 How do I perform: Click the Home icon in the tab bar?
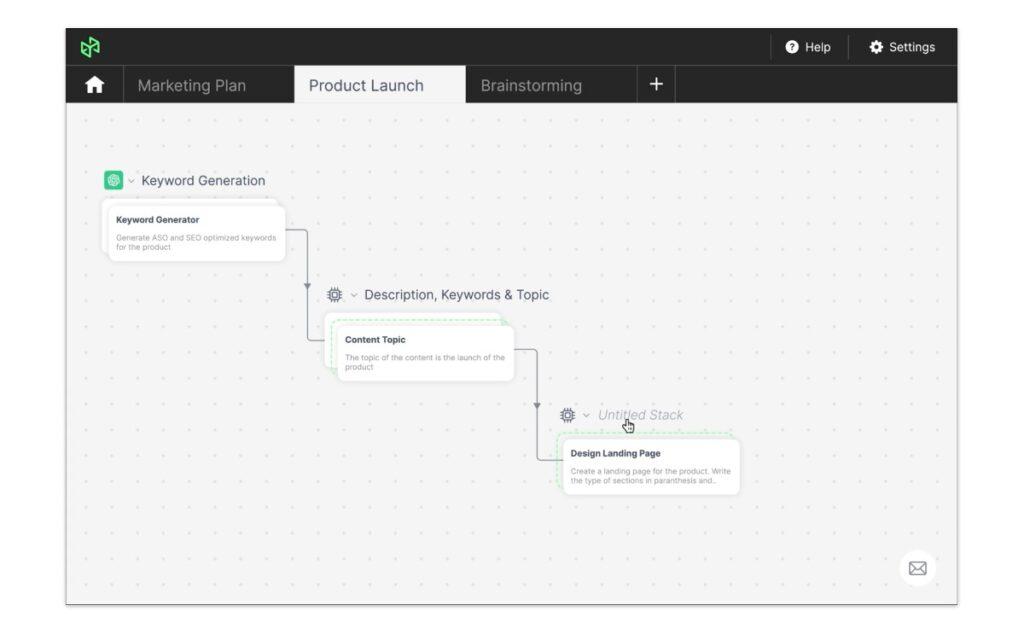pos(94,85)
